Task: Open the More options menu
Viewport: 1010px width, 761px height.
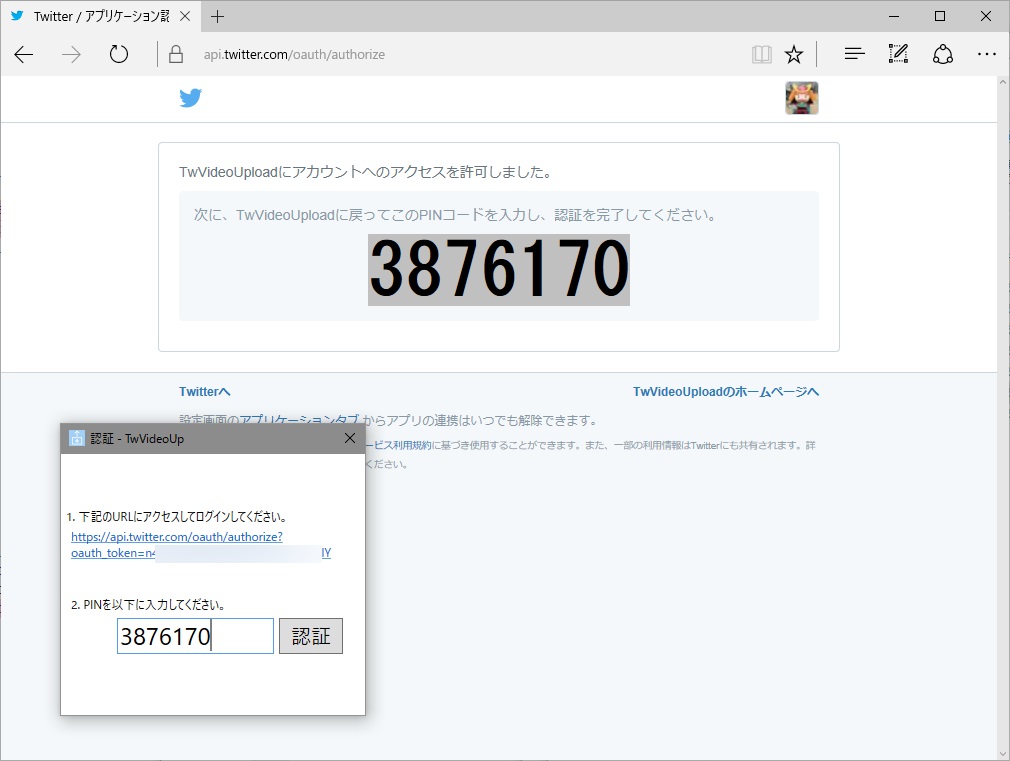Action: coord(987,54)
